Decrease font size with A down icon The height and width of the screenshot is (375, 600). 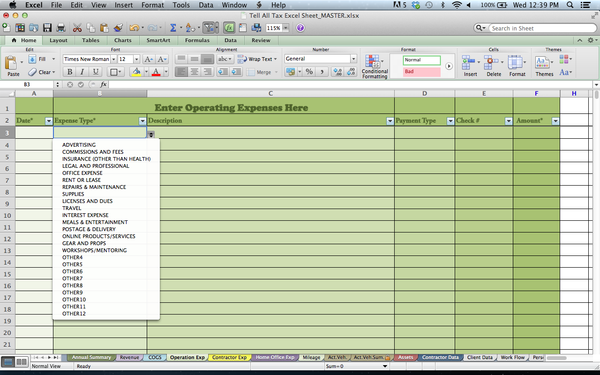[162, 59]
